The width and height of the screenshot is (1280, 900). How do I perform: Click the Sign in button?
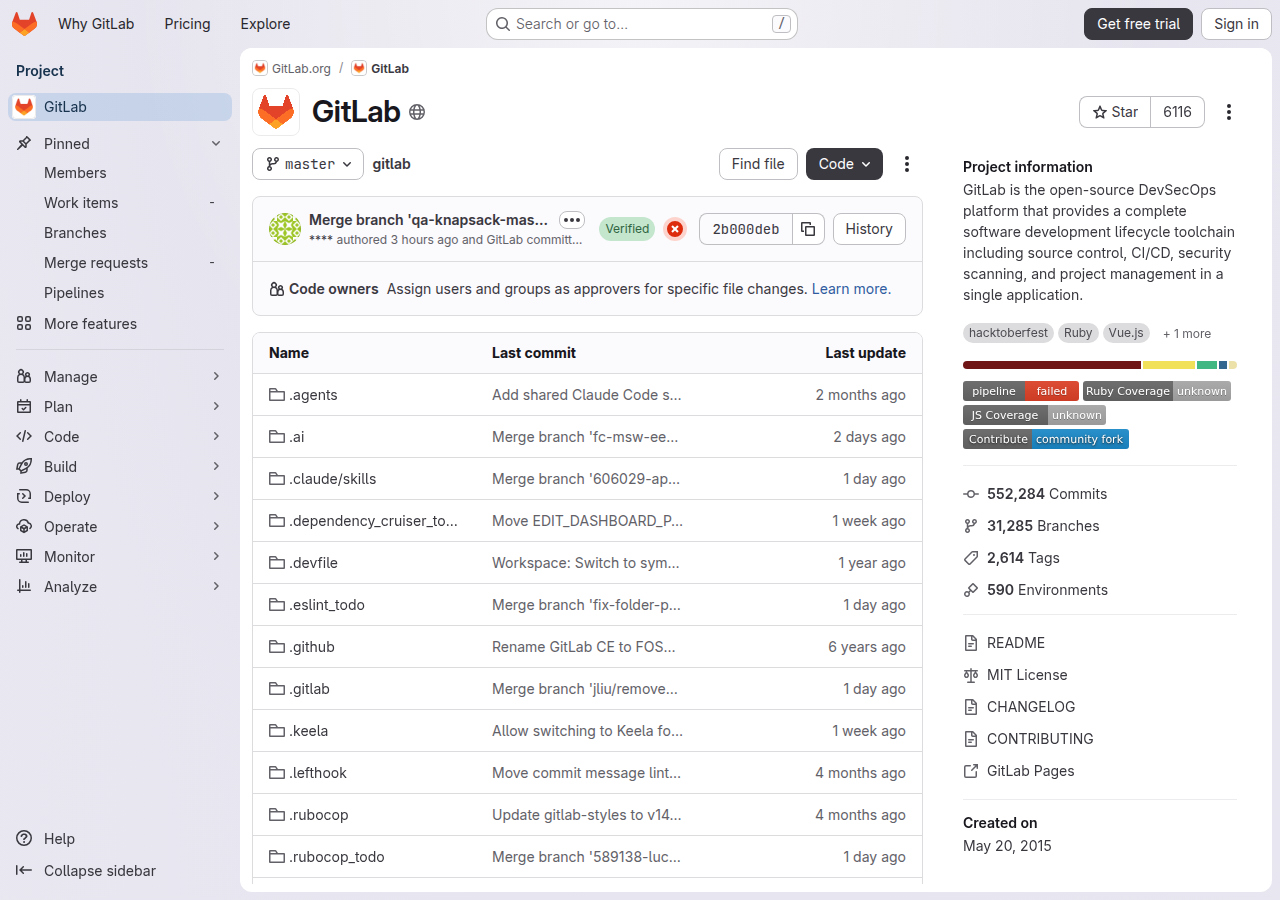pos(1236,24)
